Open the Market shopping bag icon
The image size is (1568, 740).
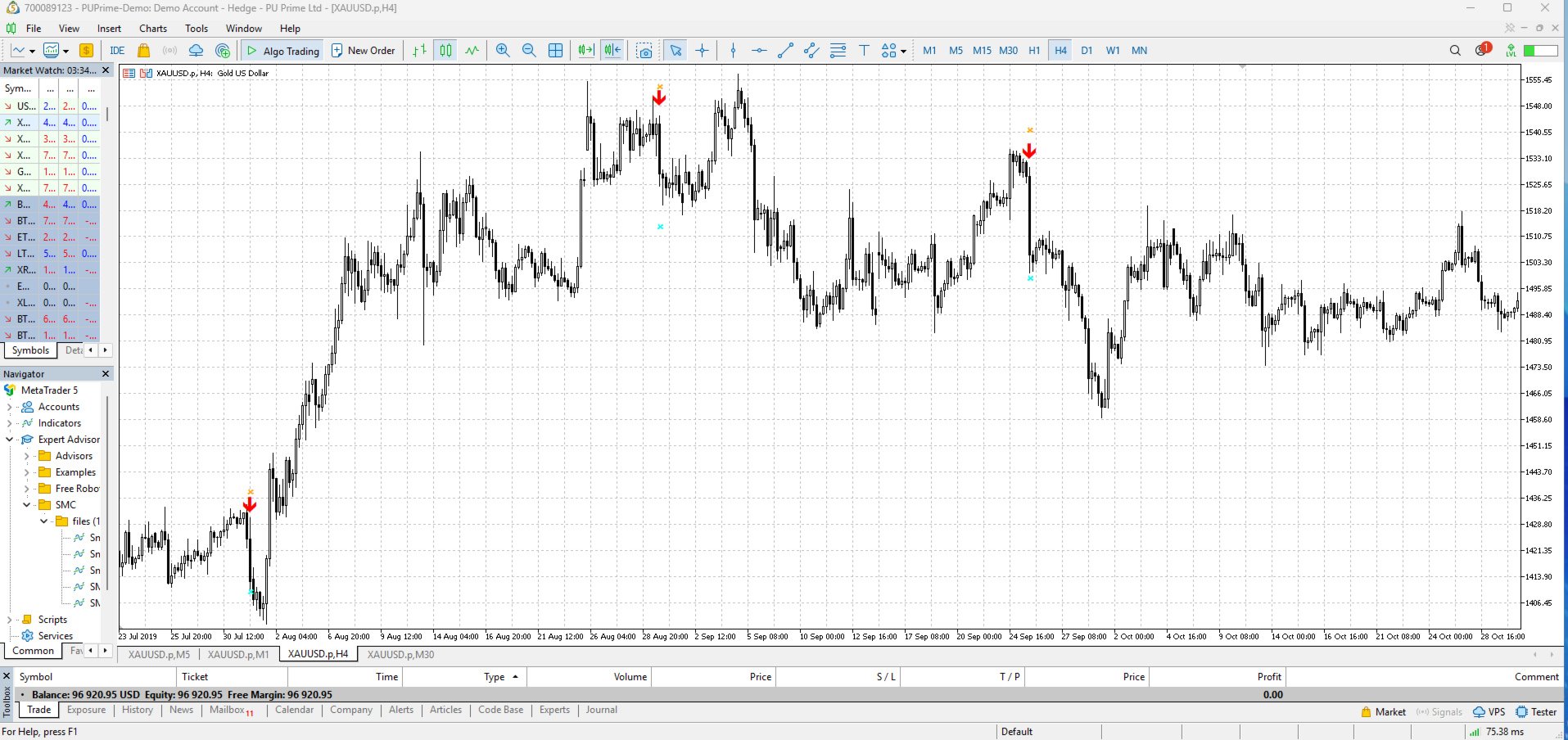pos(143,51)
